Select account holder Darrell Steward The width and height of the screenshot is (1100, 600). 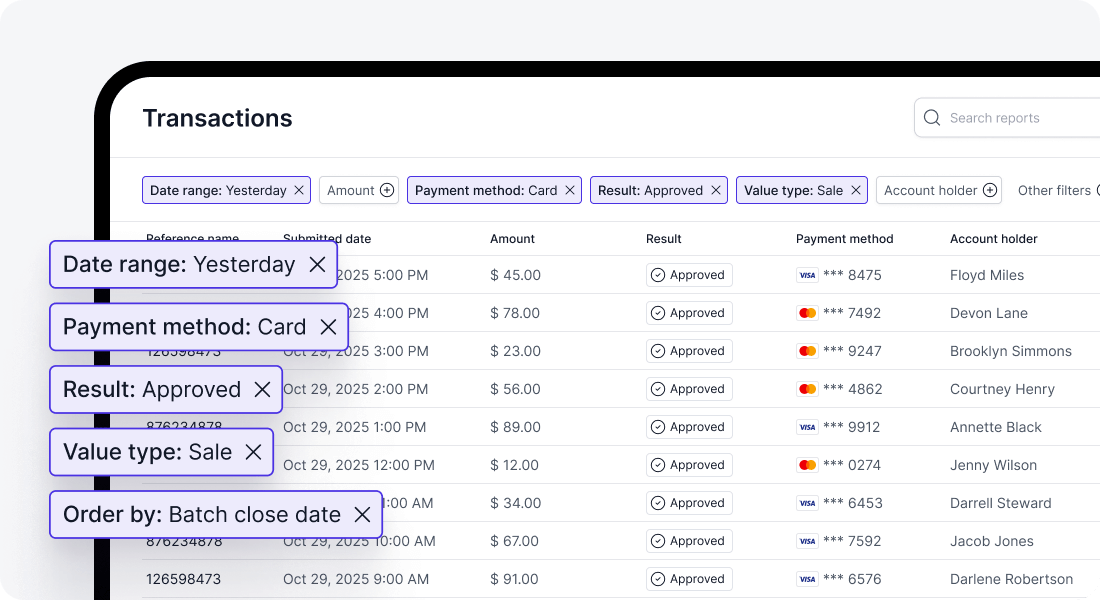[1000, 502]
